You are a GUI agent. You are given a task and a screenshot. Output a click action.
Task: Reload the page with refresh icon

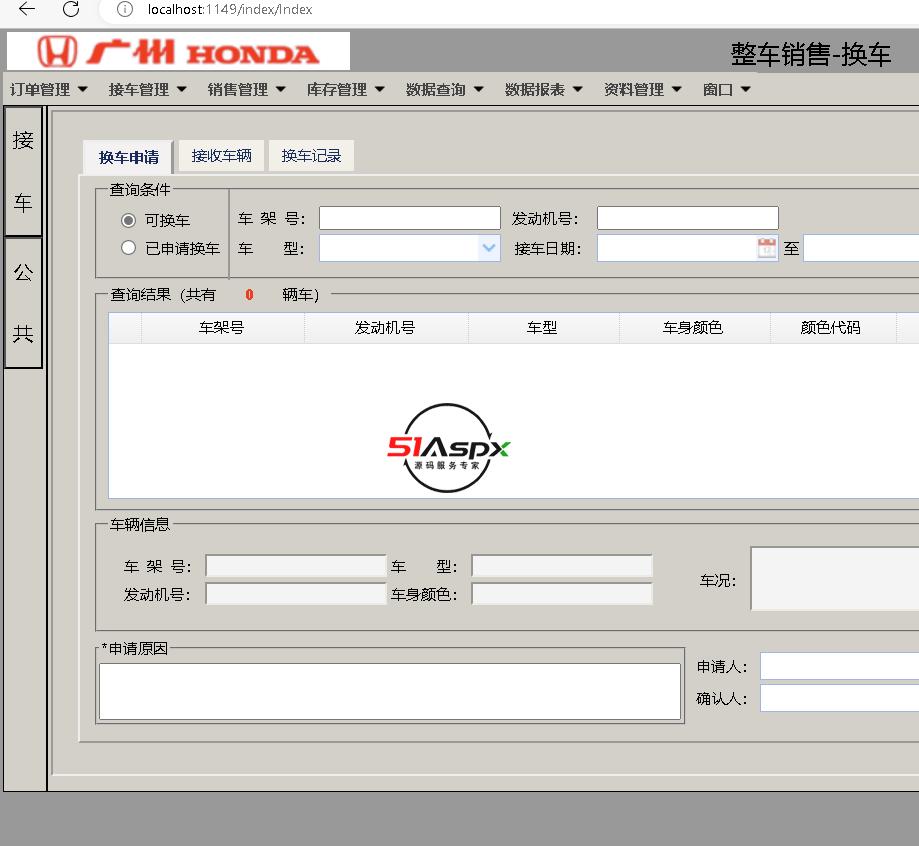click(71, 9)
